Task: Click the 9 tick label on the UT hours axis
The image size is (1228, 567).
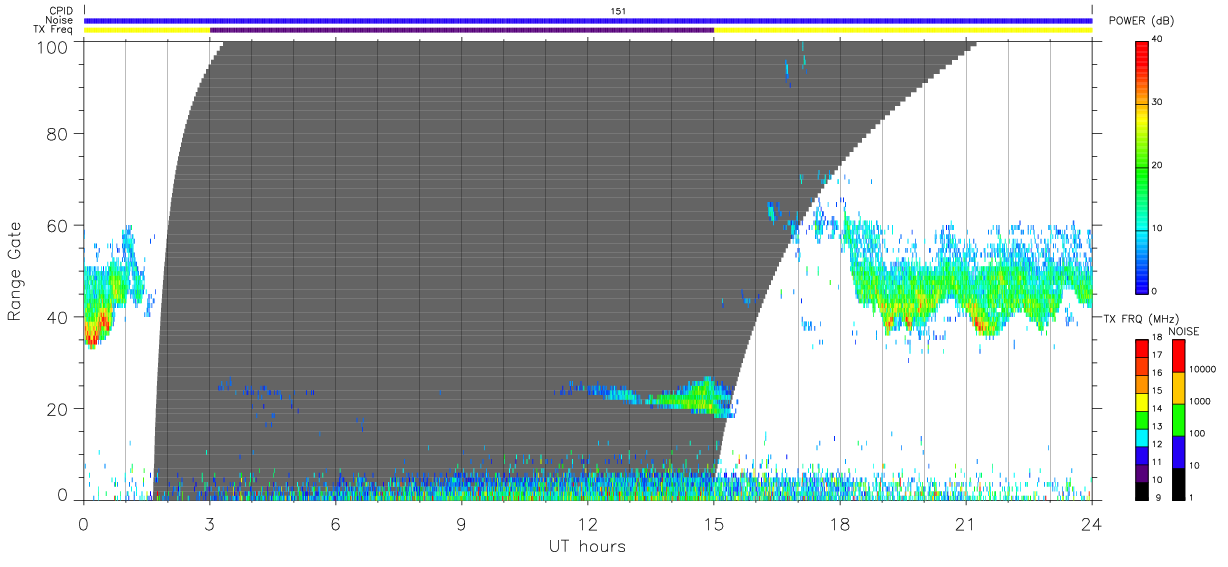Action: (x=462, y=524)
